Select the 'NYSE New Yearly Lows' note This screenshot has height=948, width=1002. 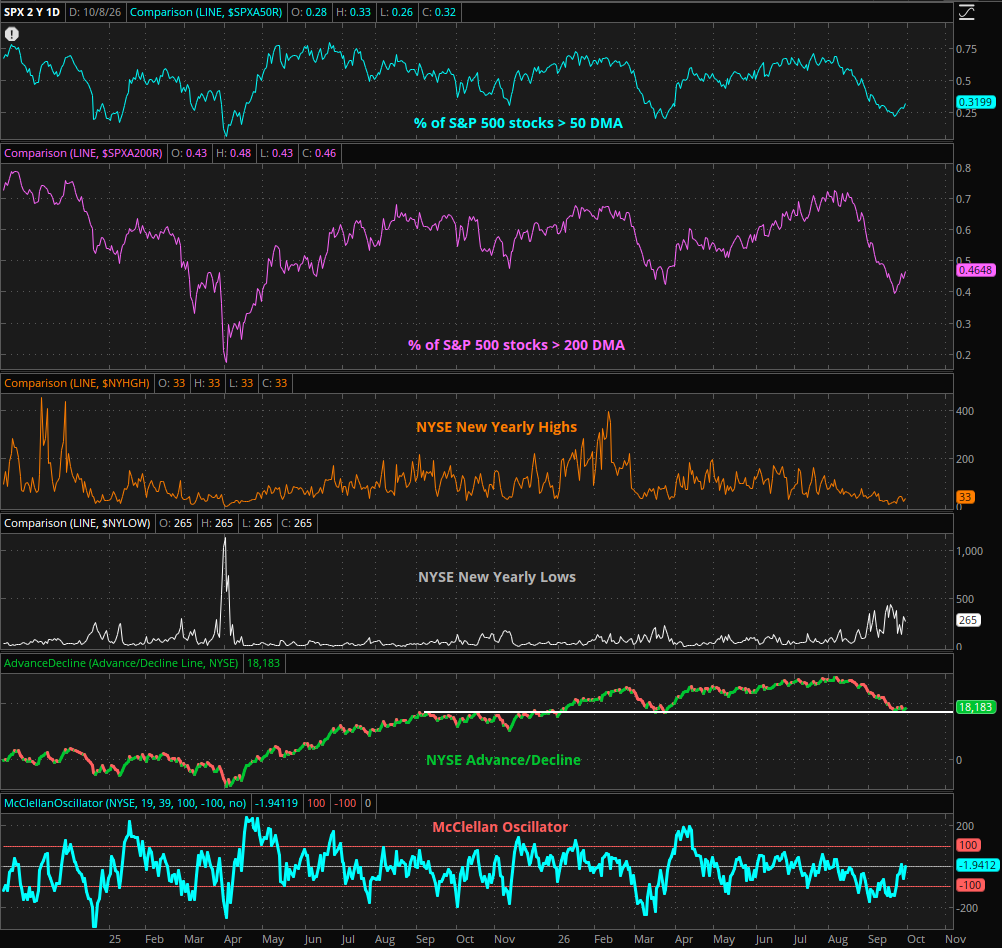click(x=497, y=577)
